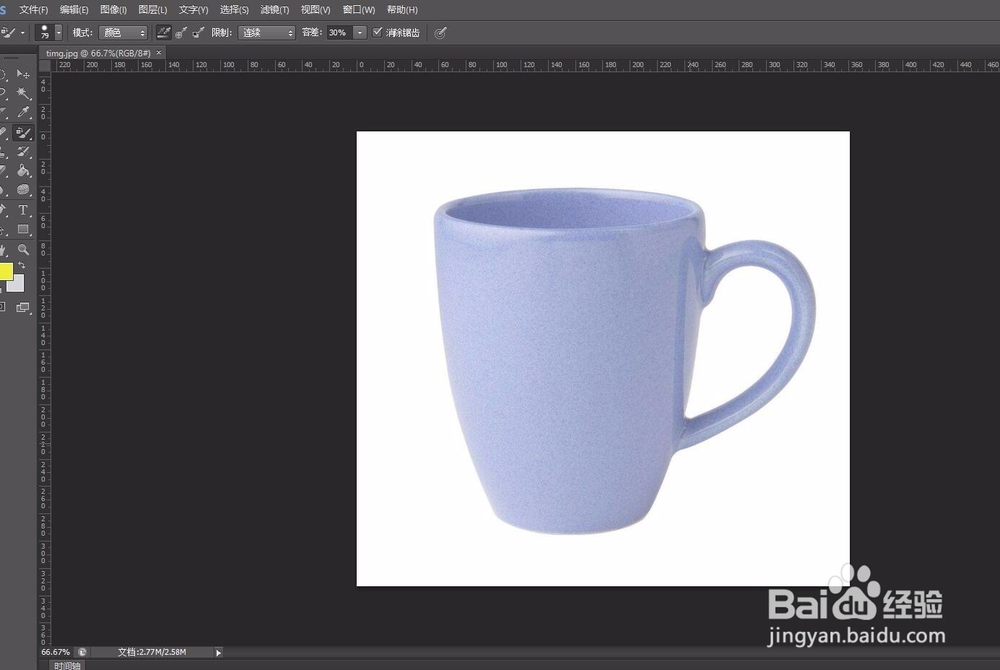Select the Sponge tool
This screenshot has width=1000, height=670.
tap(23, 190)
